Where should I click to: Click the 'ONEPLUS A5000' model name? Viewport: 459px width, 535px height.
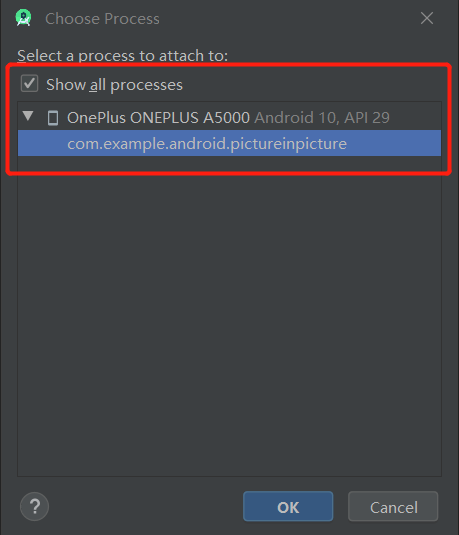pos(190,118)
